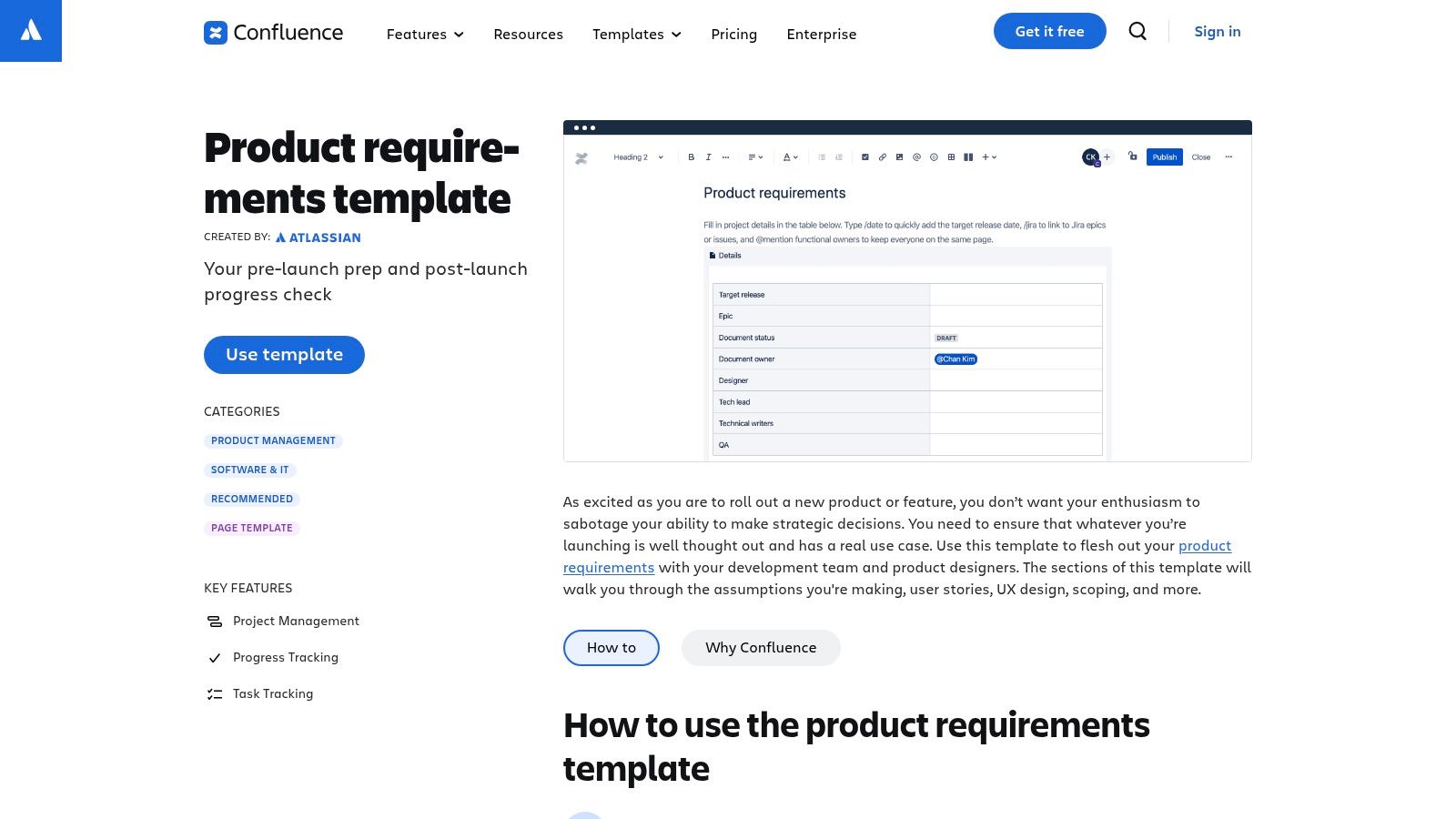Click the emoji icon in editor preview toolbar

click(x=934, y=157)
